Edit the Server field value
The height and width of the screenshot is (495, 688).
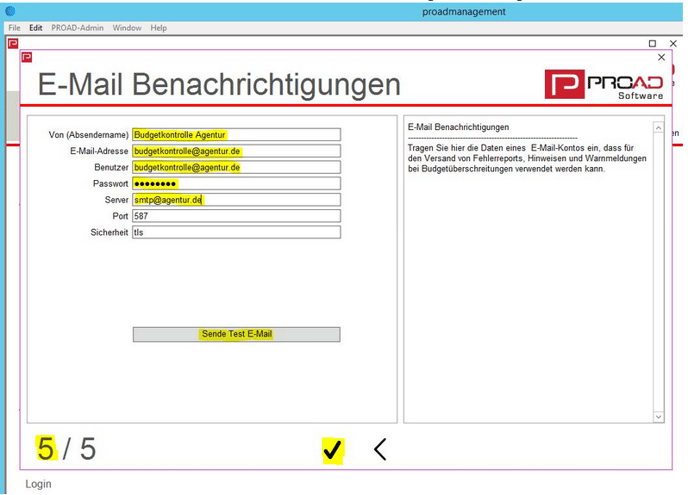[236, 200]
